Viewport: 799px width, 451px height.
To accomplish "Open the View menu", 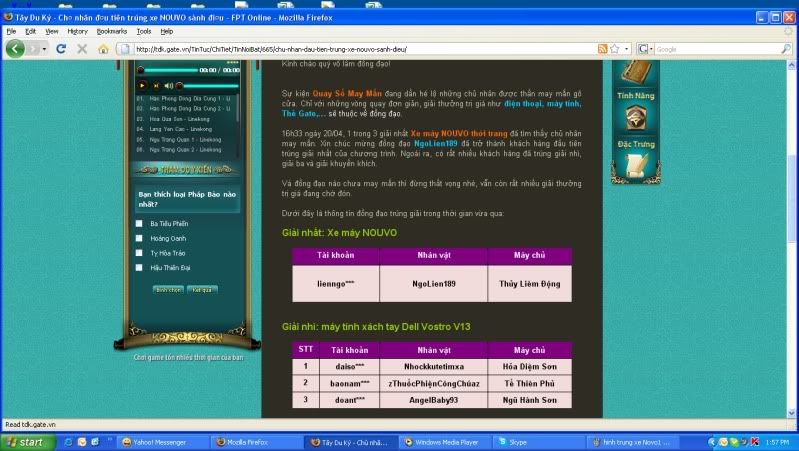I will 51,31.
